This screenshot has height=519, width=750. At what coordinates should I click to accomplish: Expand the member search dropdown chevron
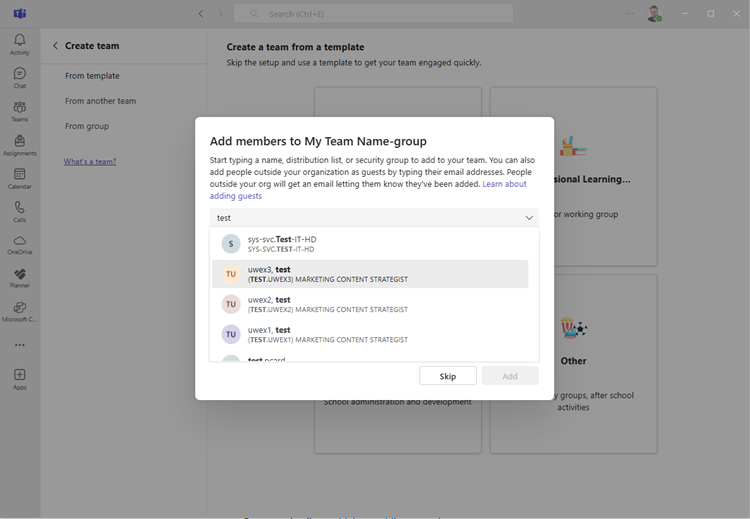tap(528, 218)
